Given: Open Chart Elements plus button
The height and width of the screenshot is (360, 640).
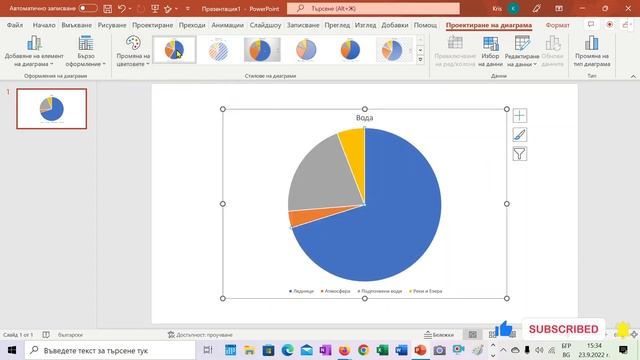Looking at the screenshot, I should [520, 116].
